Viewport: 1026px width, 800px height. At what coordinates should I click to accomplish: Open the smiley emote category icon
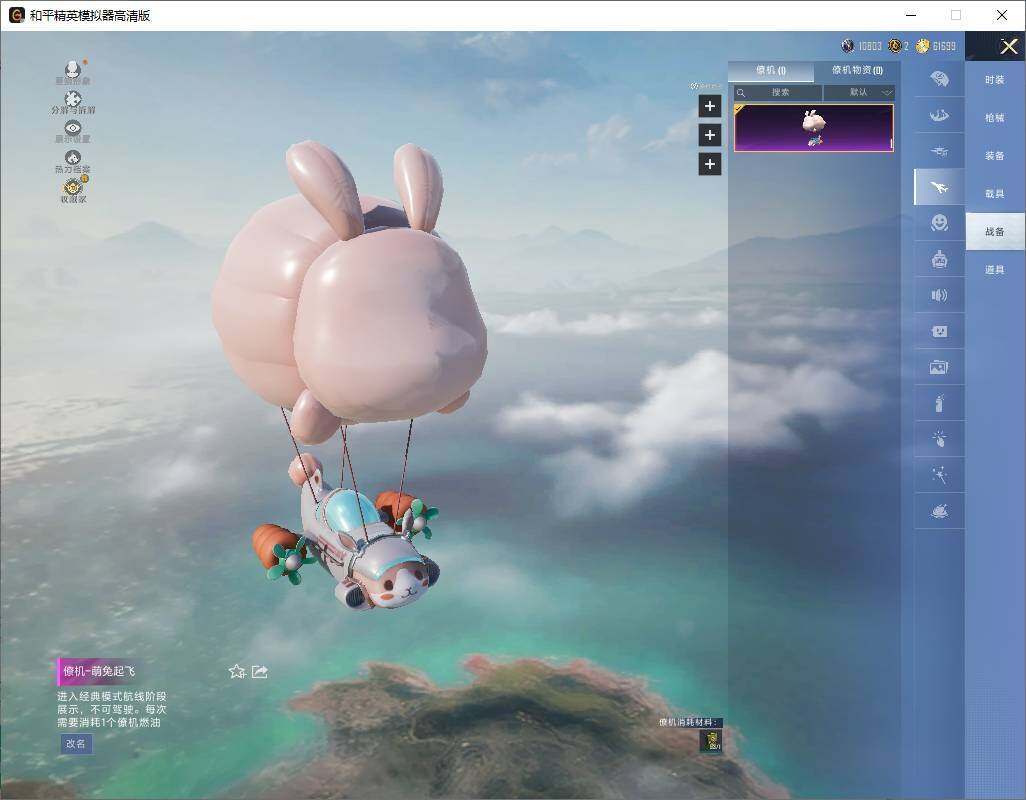pos(939,223)
